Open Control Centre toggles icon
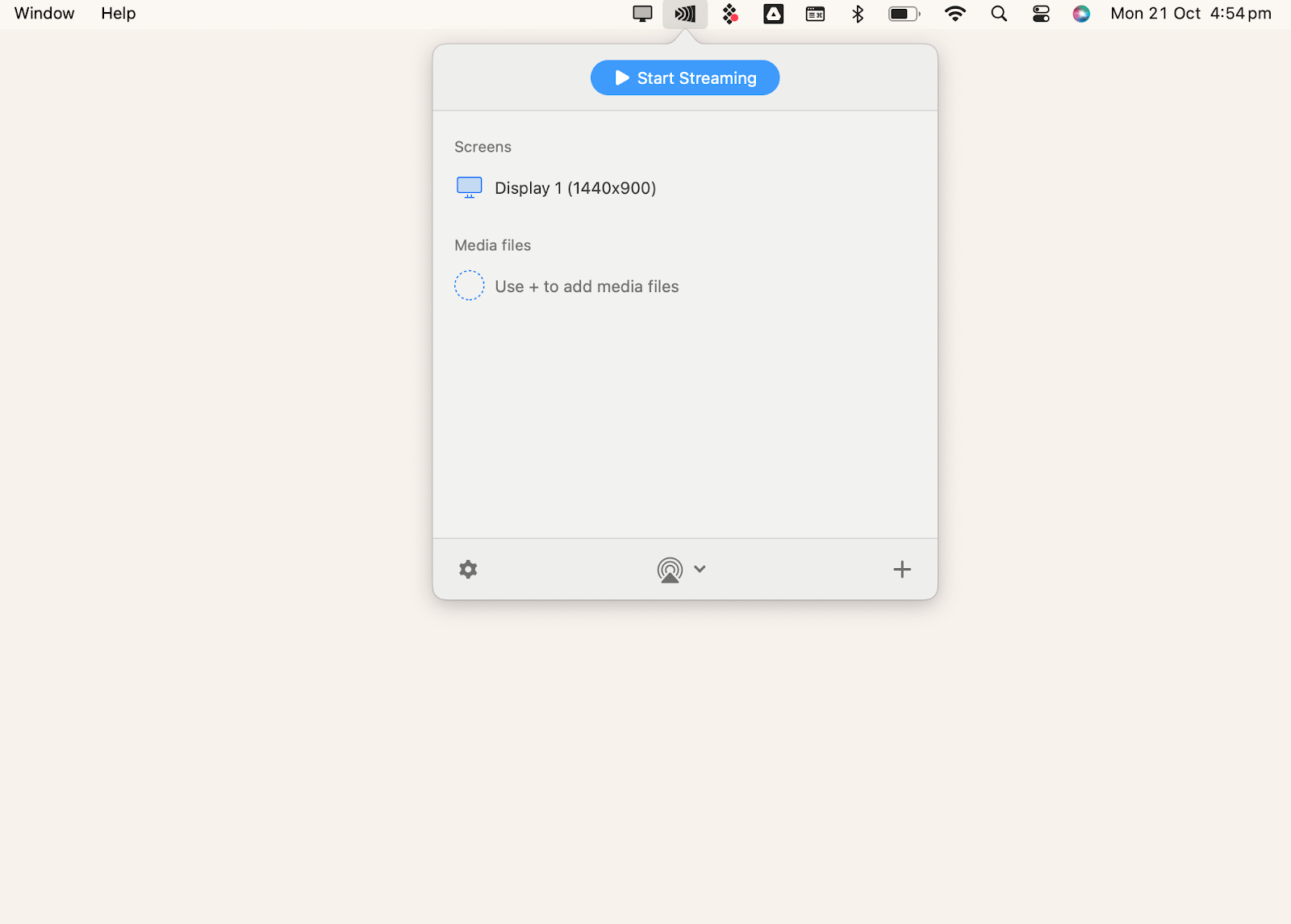Image resolution: width=1291 pixels, height=924 pixels. click(1041, 14)
